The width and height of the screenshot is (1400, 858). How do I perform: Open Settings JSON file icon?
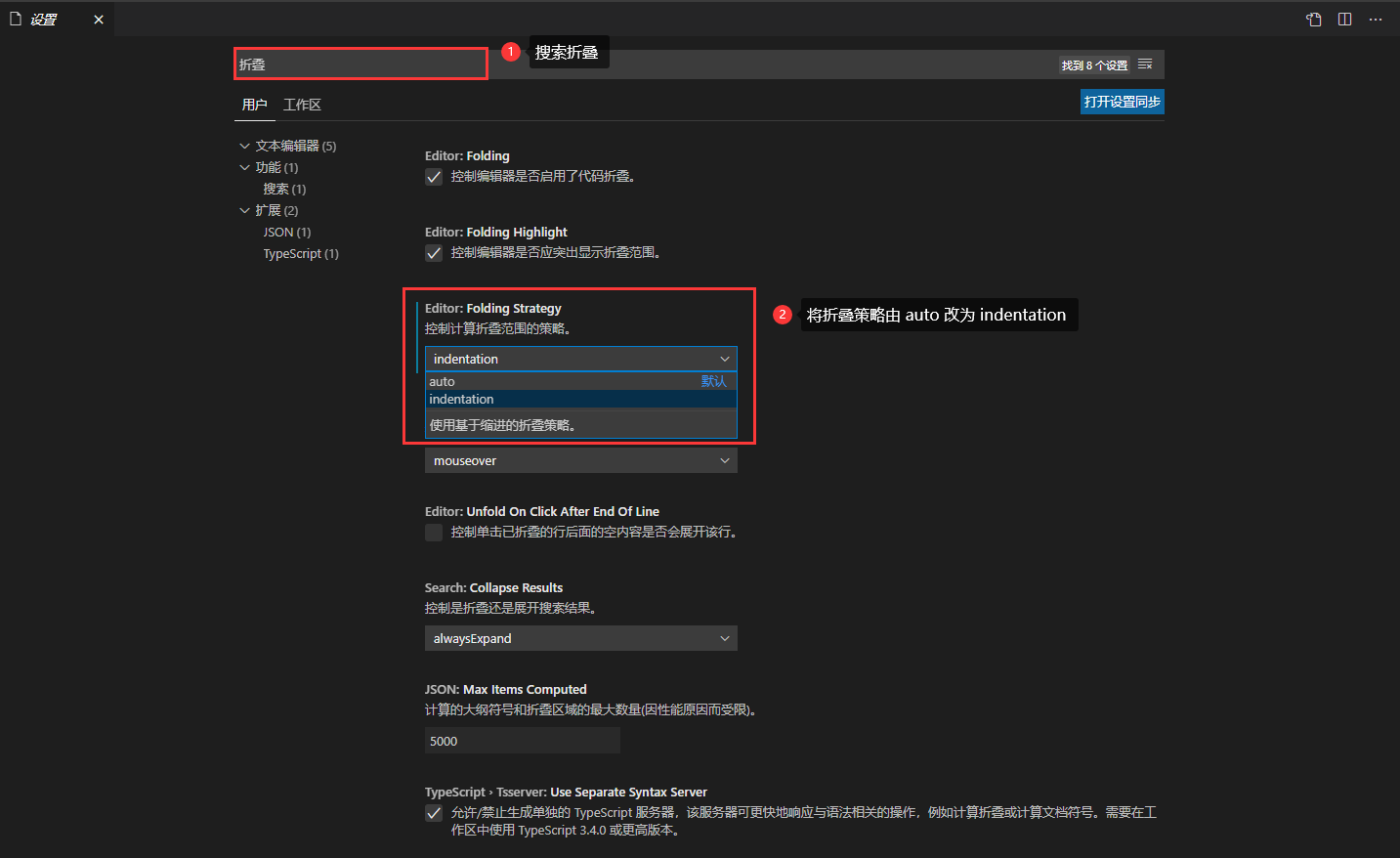pos(1314,20)
